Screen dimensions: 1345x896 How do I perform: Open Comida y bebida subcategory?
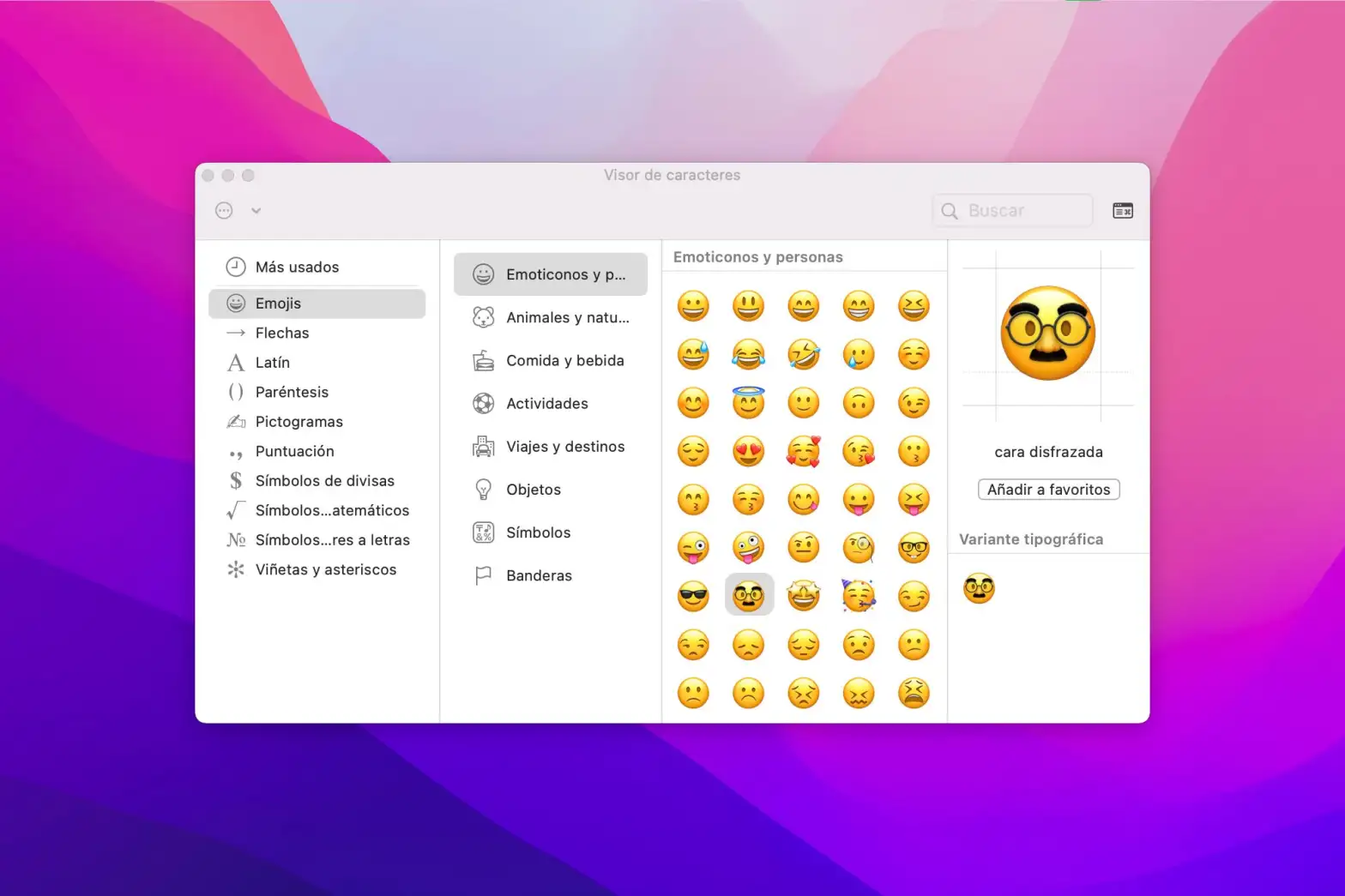(551, 360)
